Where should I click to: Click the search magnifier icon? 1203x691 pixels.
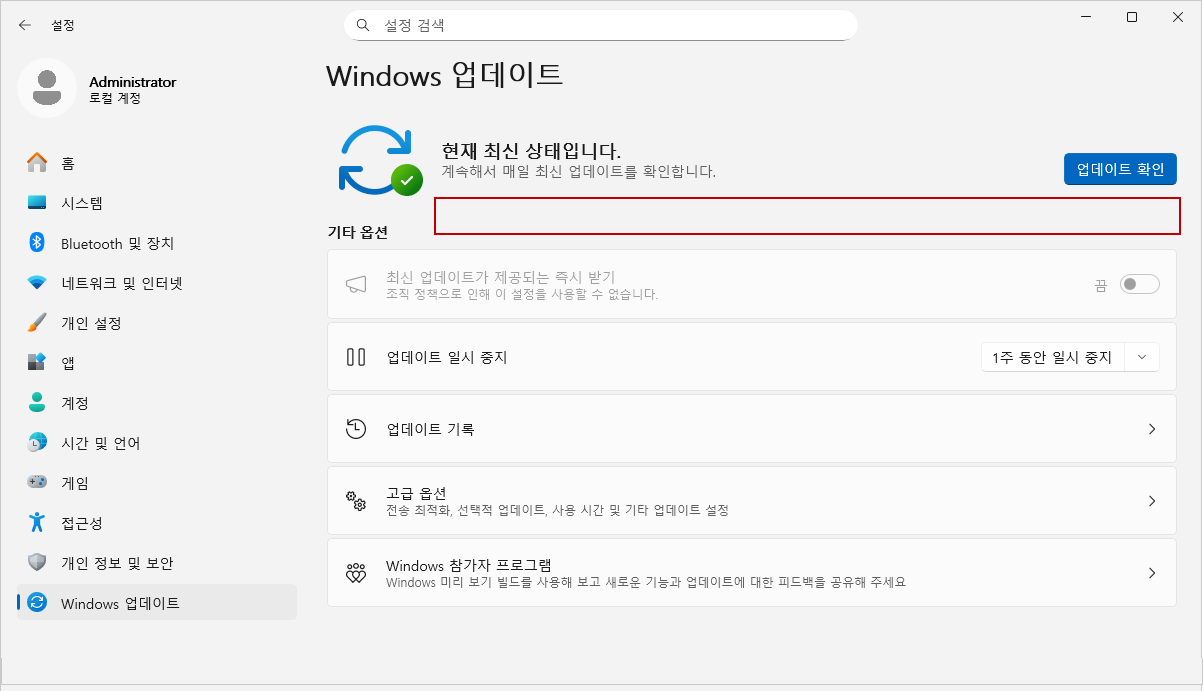pyautogui.click(x=364, y=25)
